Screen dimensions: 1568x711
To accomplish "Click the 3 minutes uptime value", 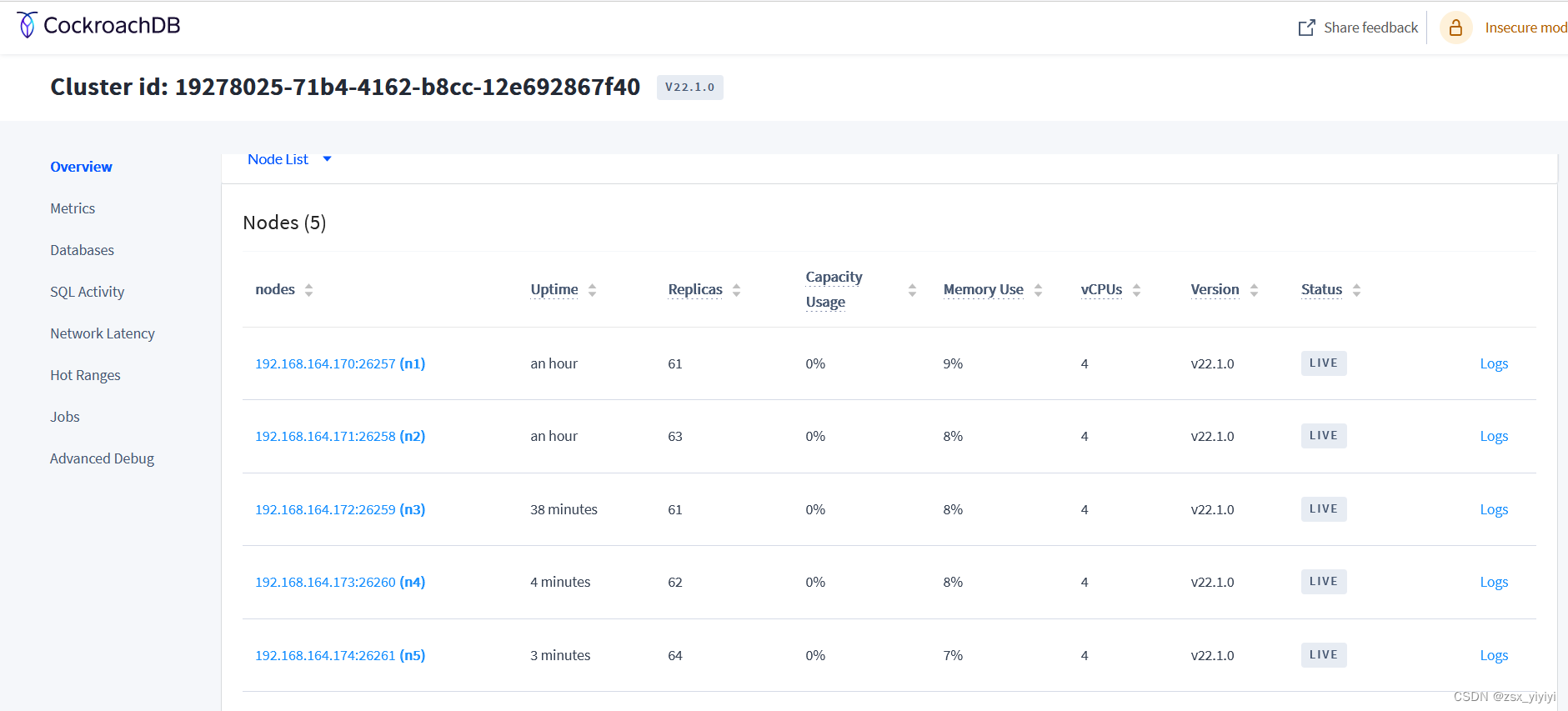I will coord(560,655).
